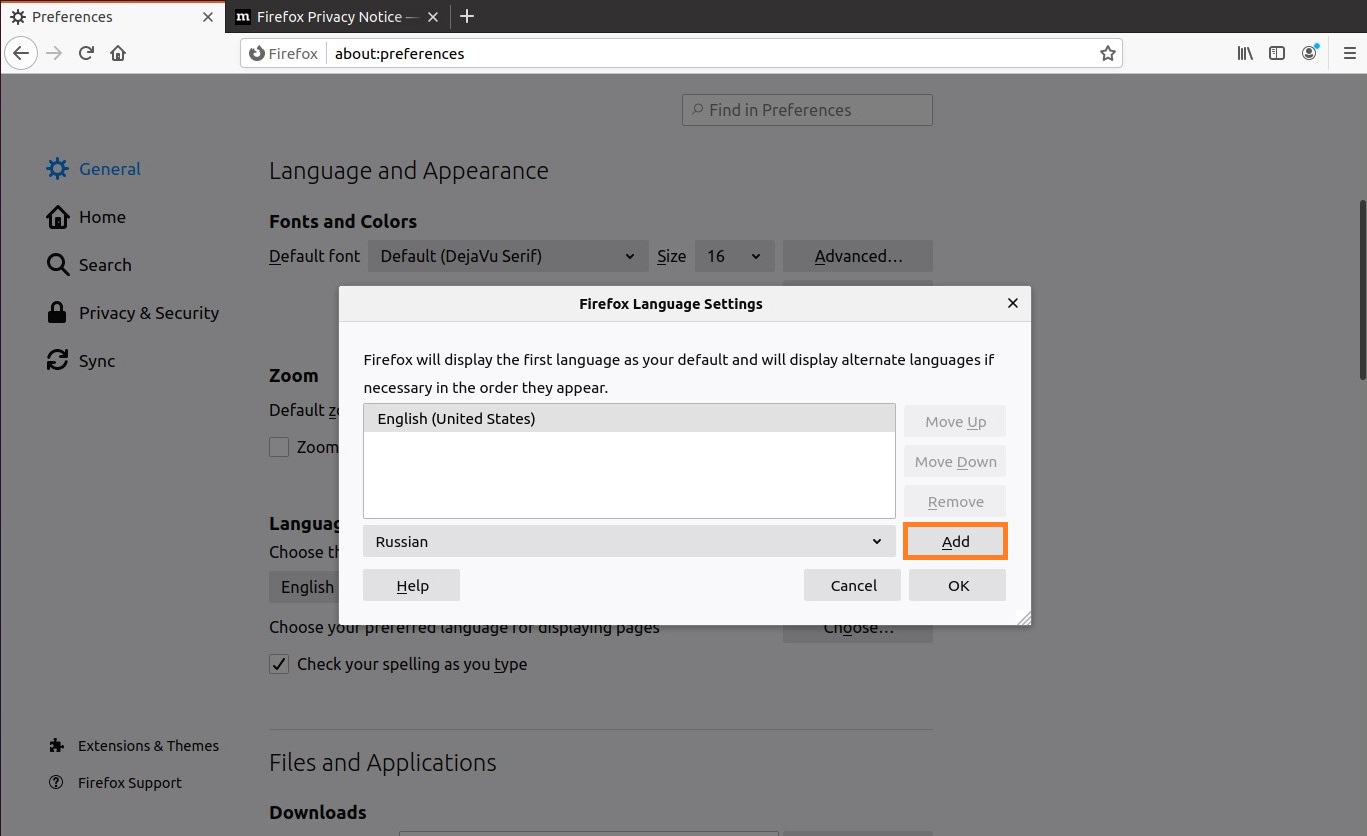Bookmark this page with the star icon
Viewport: 1367px width, 836px height.
(1107, 54)
